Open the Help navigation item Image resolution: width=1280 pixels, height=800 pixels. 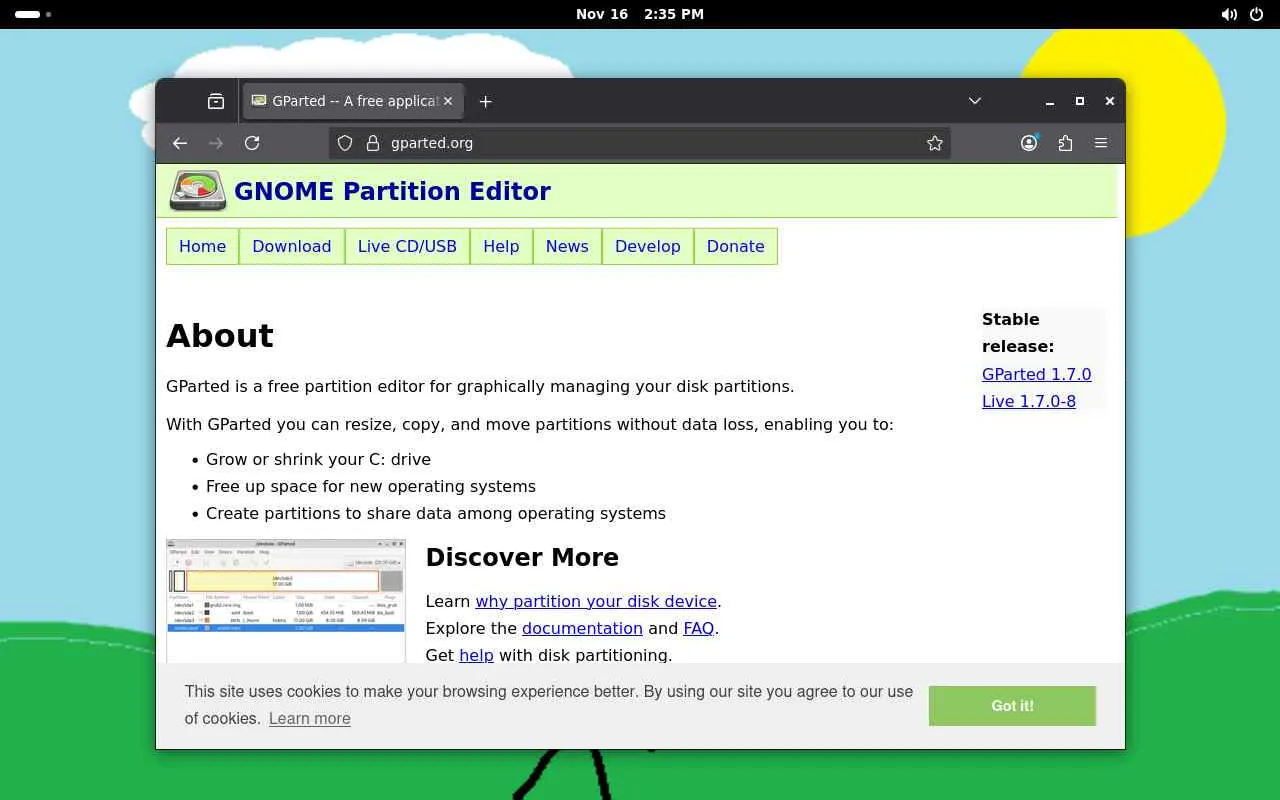coord(501,246)
